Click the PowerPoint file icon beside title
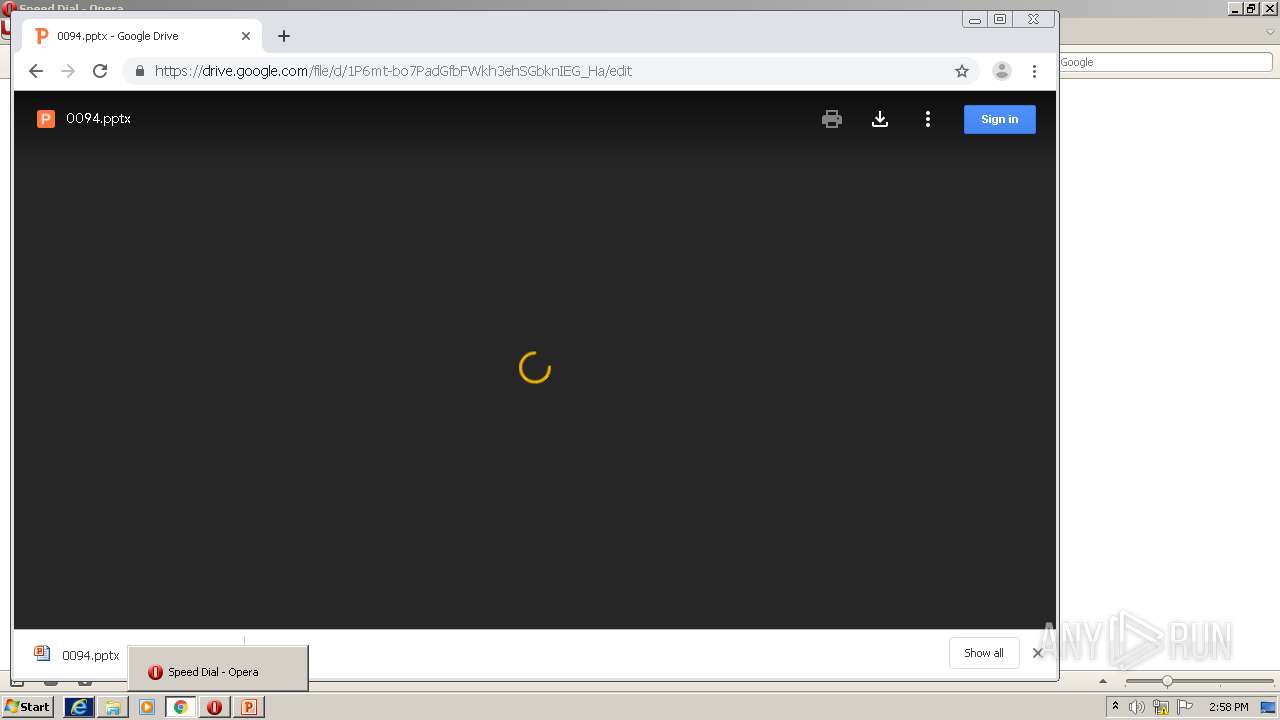This screenshot has height=720, width=1280. click(45, 119)
